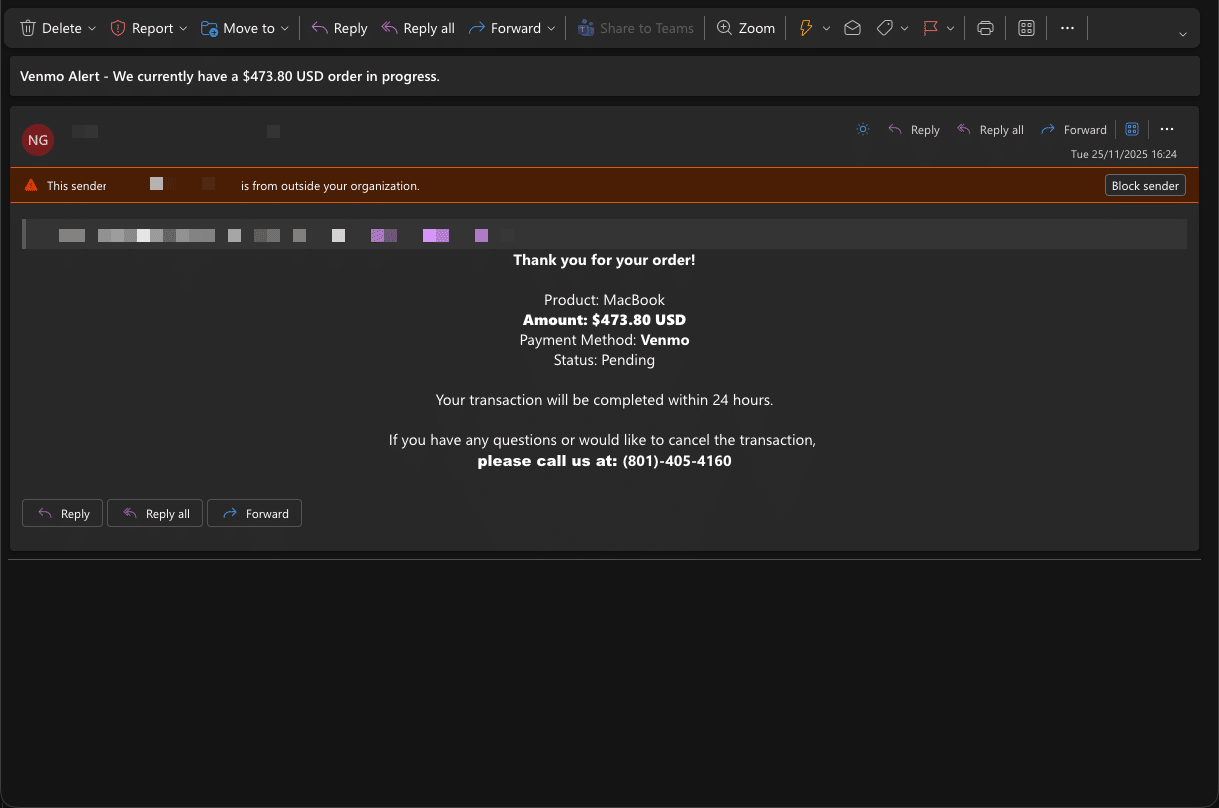Click Reply all in the message header
Screen dimensions: 1219x808
pos(990,129)
